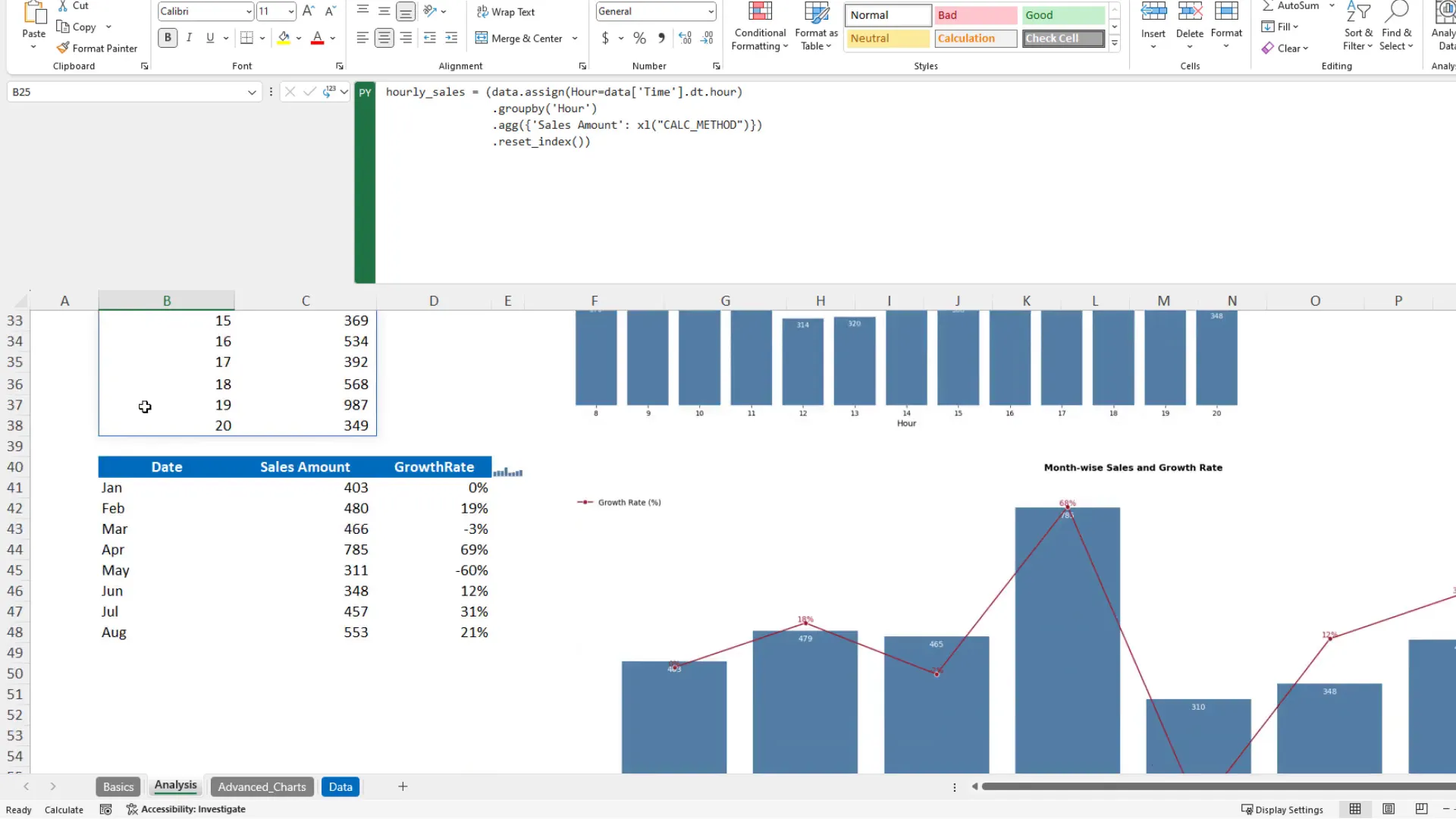Activate the Format Painter

point(97,47)
